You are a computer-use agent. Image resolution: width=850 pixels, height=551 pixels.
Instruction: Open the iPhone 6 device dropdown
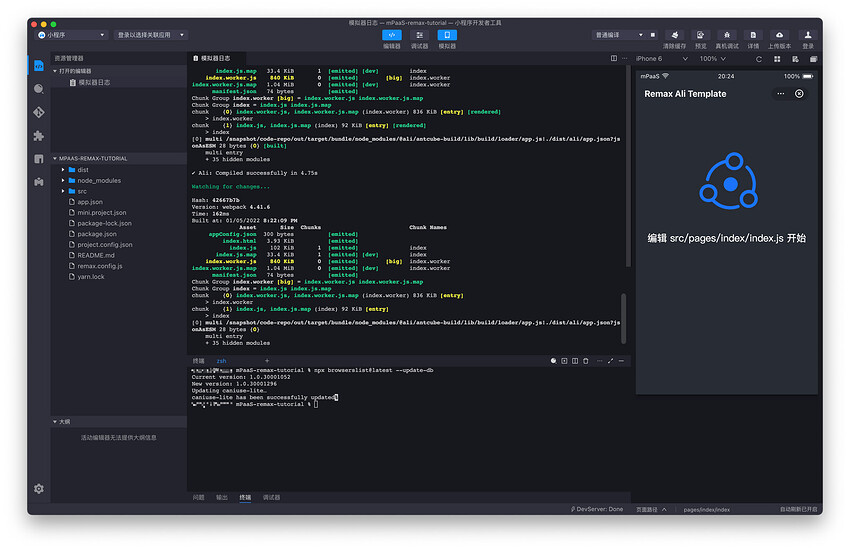click(x=661, y=59)
